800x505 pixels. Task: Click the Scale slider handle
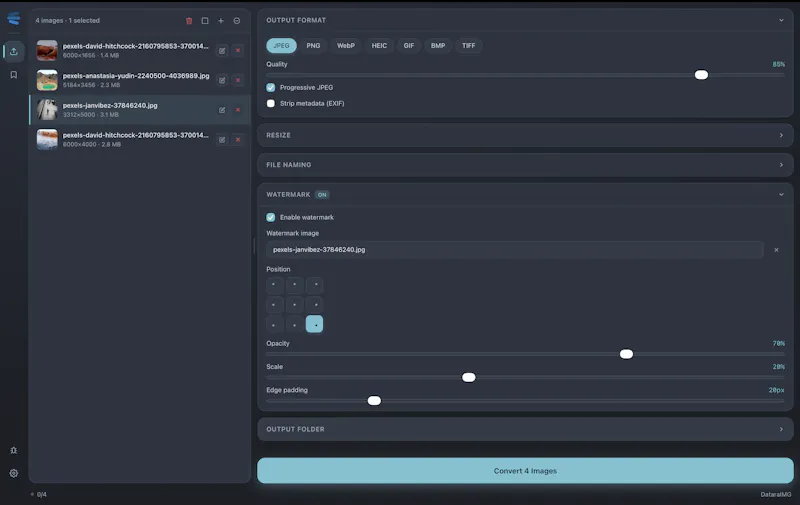[469, 377]
